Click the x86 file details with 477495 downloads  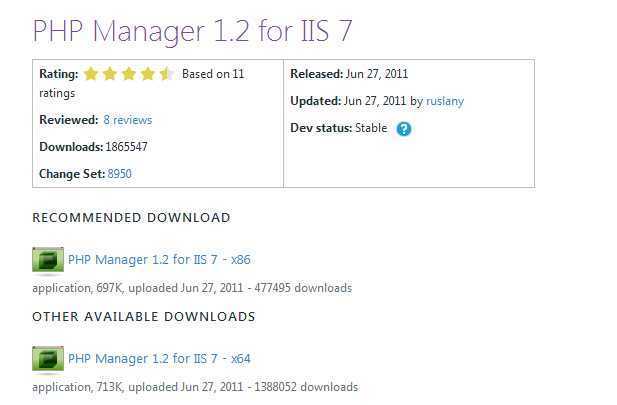click(x=192, y=288)
